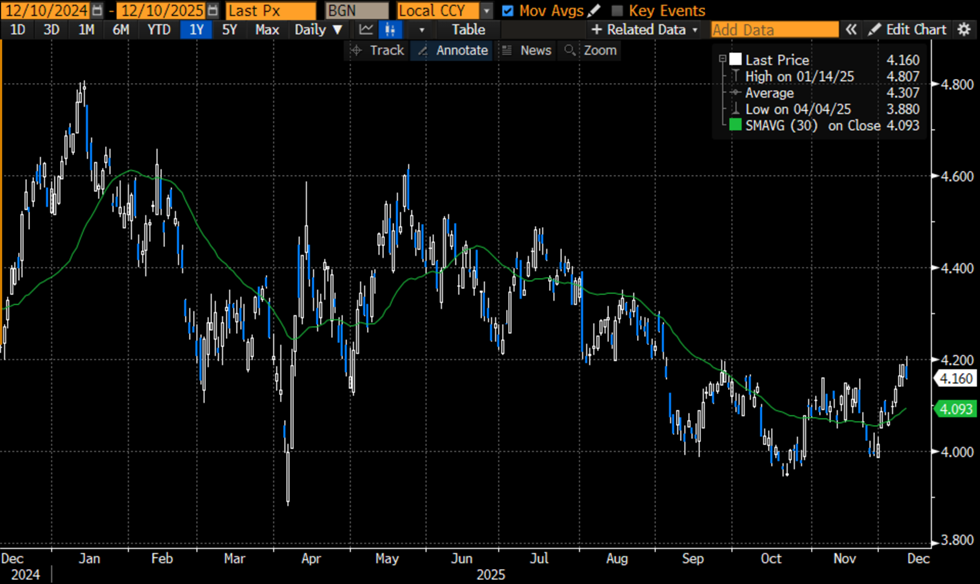
Task: Select the line chart type icon
Action: point(366,30)
